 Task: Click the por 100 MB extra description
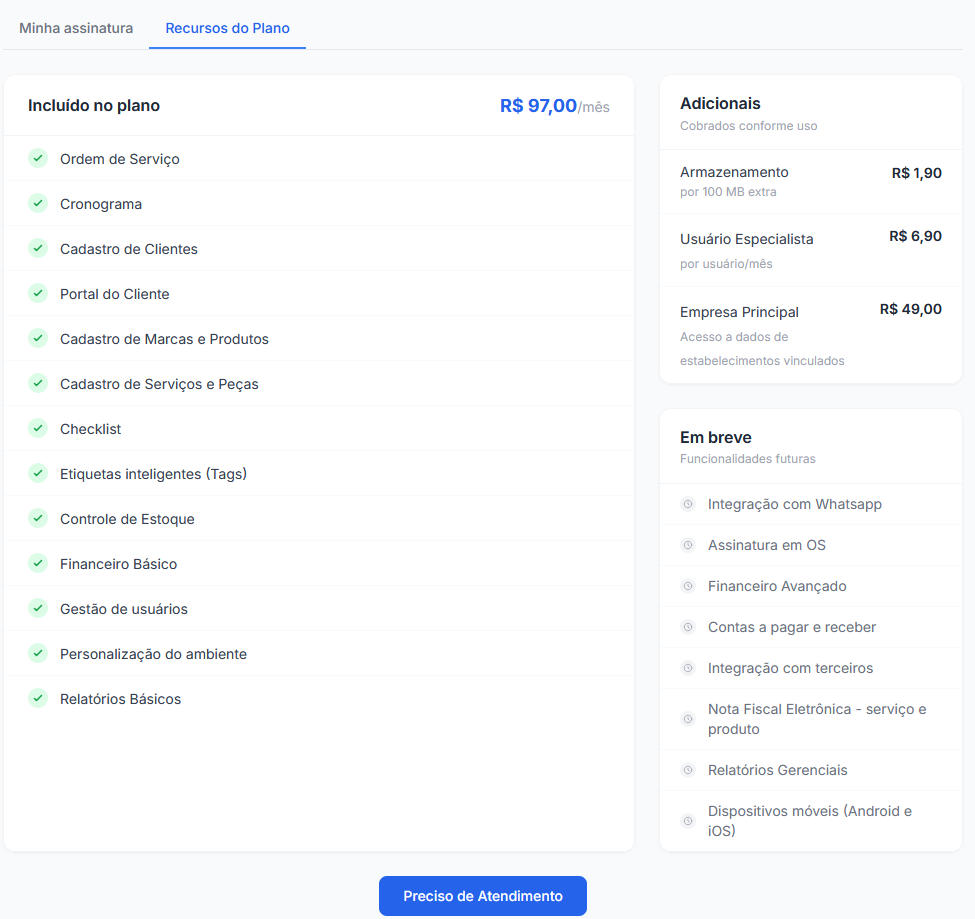pos(728,192)
